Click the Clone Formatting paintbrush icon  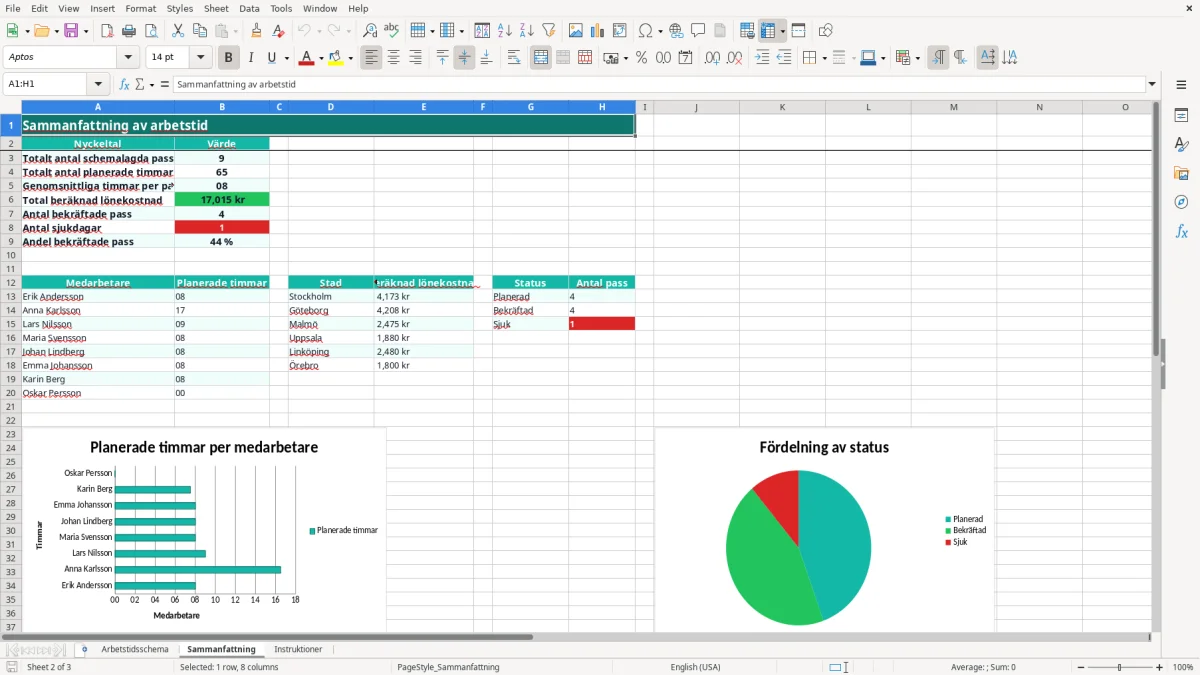click(256, 31)
